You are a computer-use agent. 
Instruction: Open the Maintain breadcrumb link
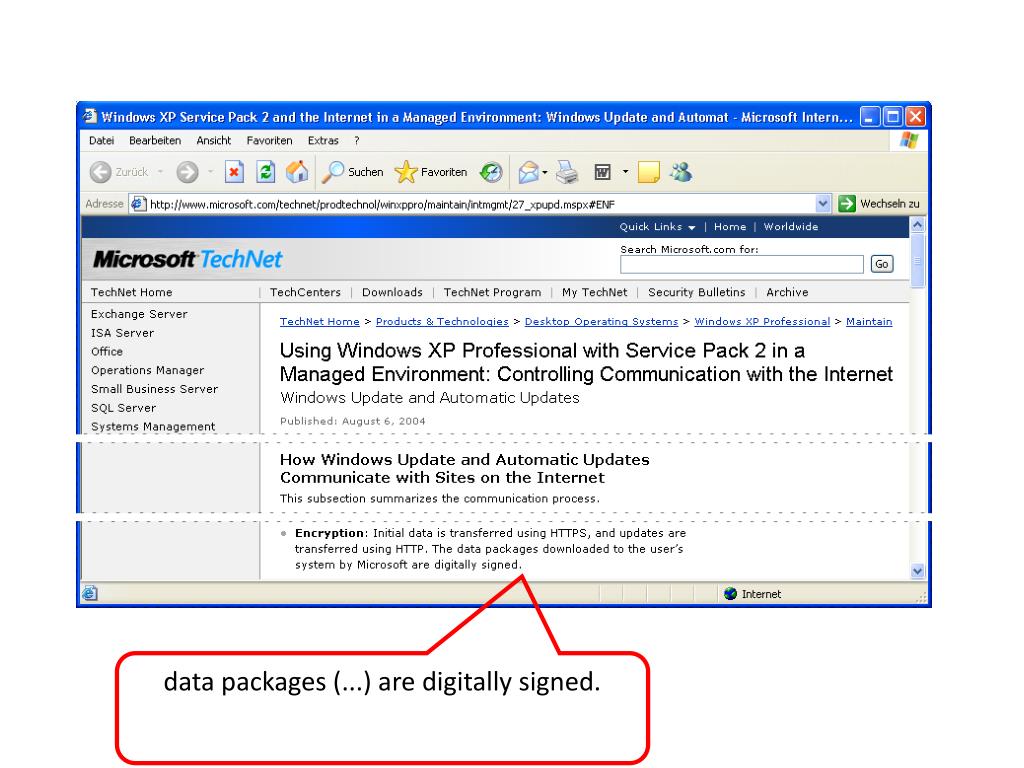point(869,321)
